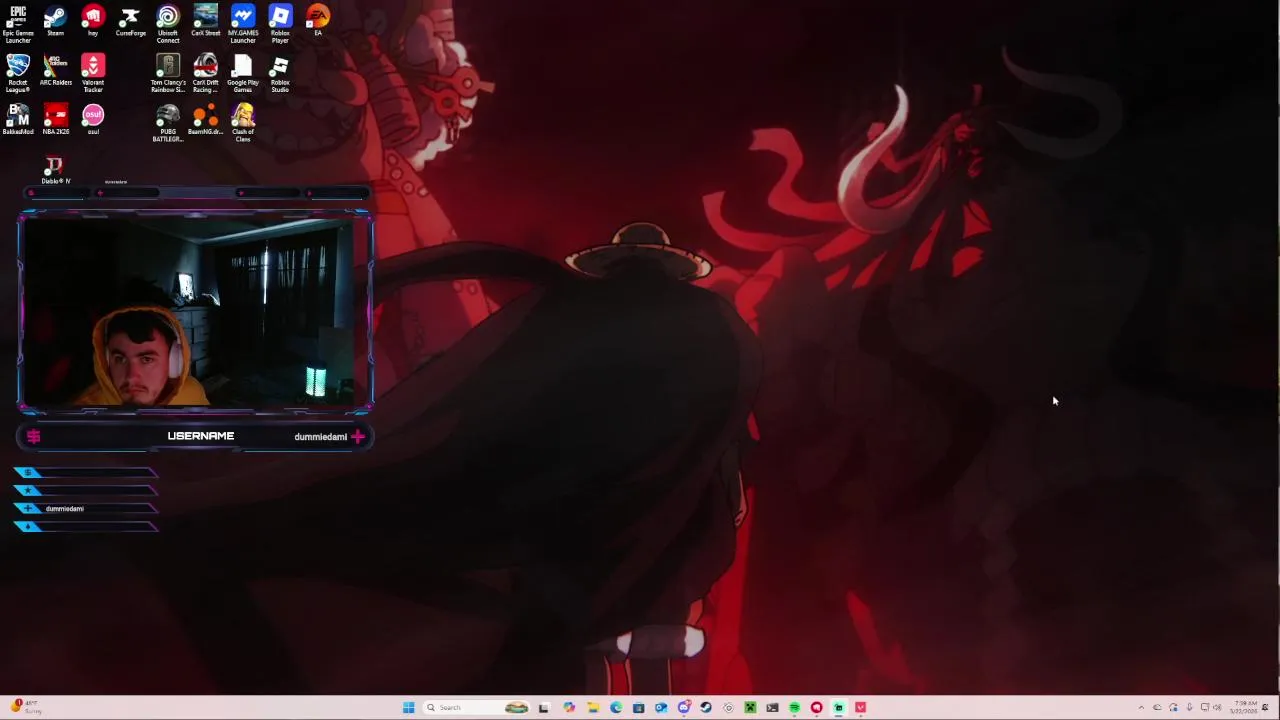Open Microsoft Store from the taskbar
The width and height of the screenshot is (1280, 720).
click(x=638, y=708)
